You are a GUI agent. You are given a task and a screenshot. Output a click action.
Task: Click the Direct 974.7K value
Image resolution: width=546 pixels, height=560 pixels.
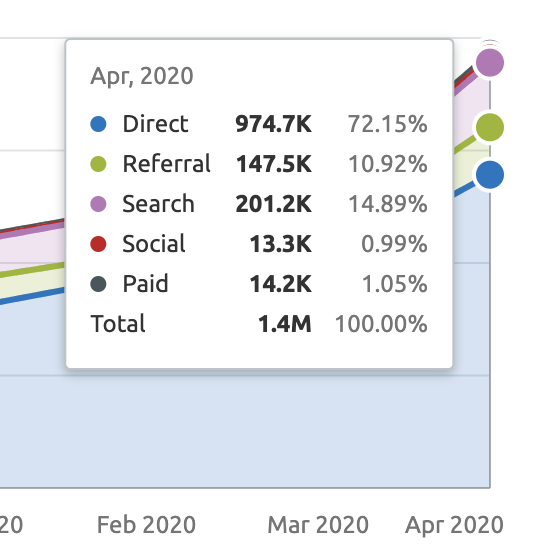click(274, 124)
